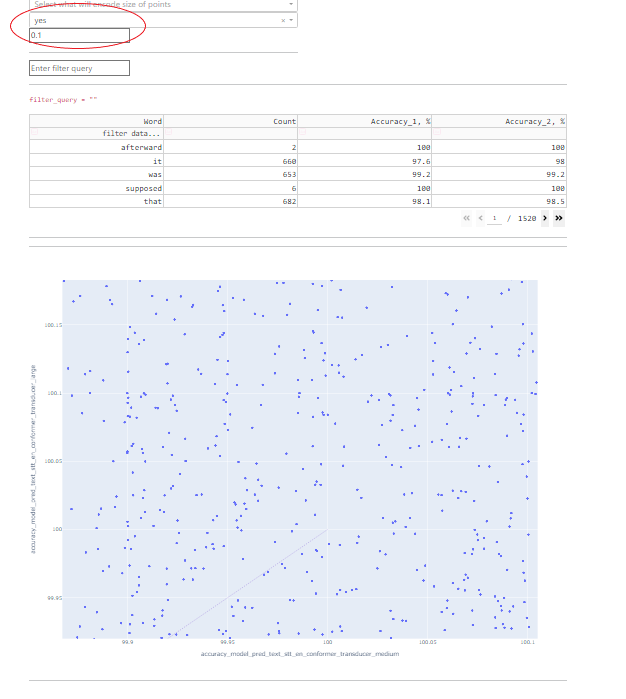Image resolution: width=626 pixels, height=699 pixels.
Task: Click the current page number field
Action: coord(494,218)
